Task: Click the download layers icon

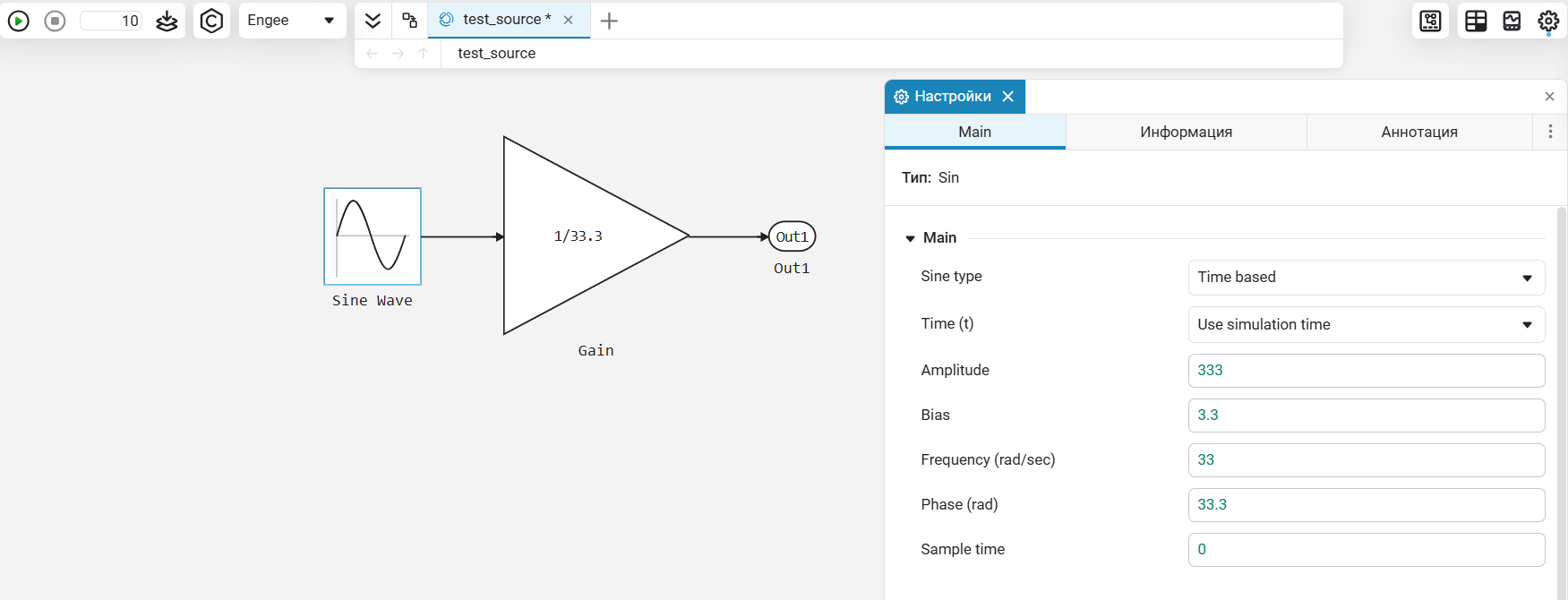Action: (x=167, y=21)
